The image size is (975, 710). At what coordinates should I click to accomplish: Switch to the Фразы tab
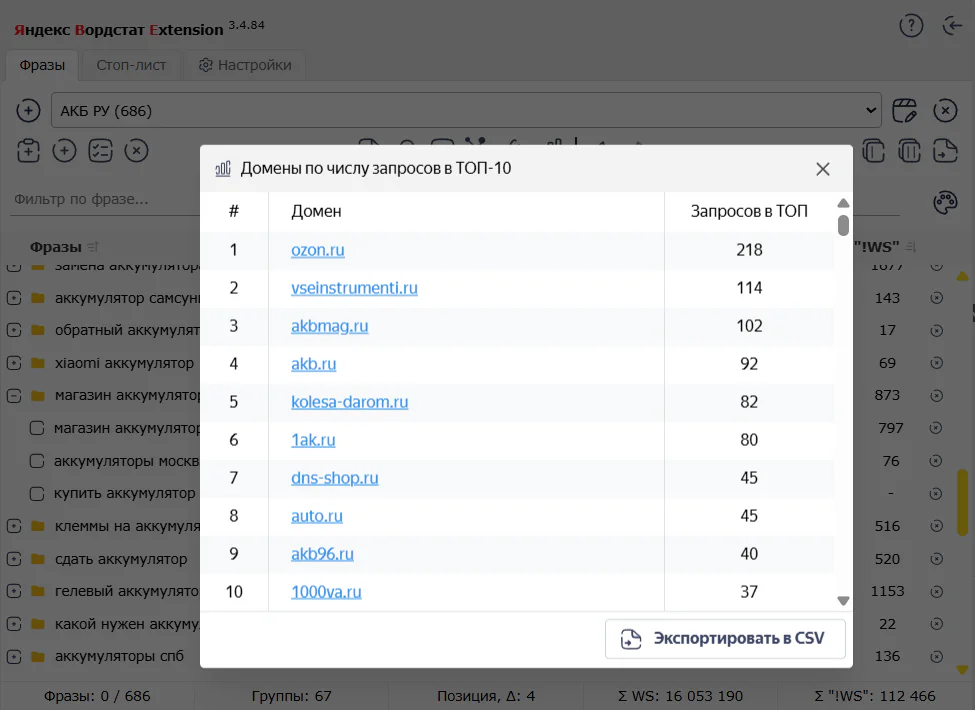click(x=42, y=65)
